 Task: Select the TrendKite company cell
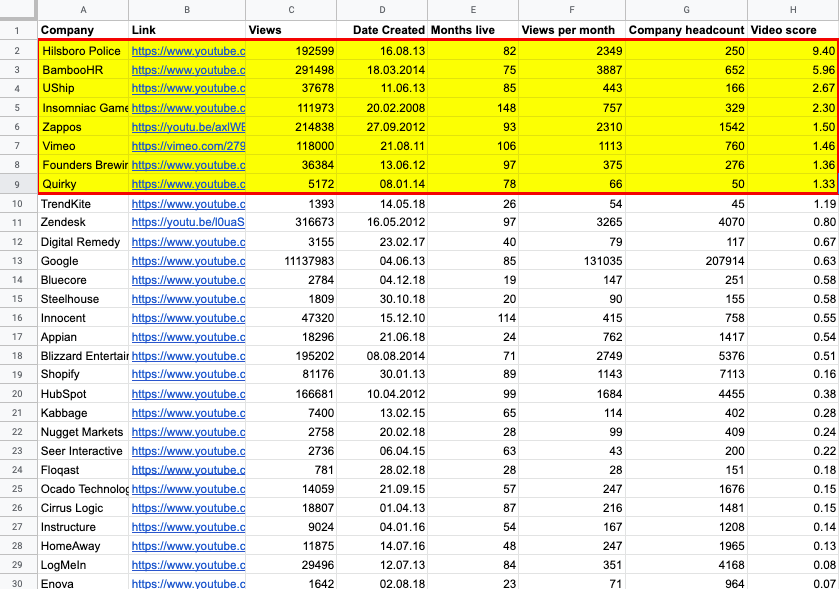tap(83, 204)
